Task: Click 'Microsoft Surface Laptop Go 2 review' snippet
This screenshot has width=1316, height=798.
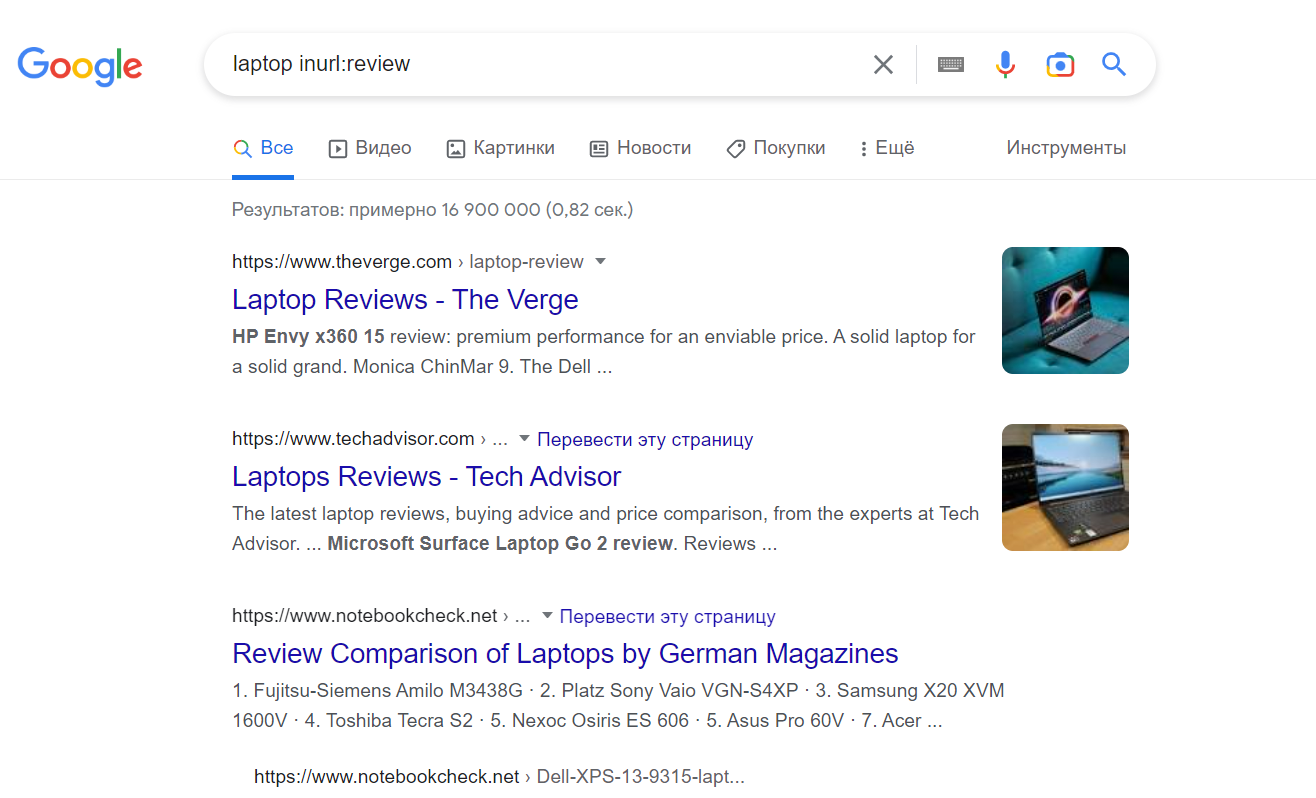Action: (x=500, y=544)
